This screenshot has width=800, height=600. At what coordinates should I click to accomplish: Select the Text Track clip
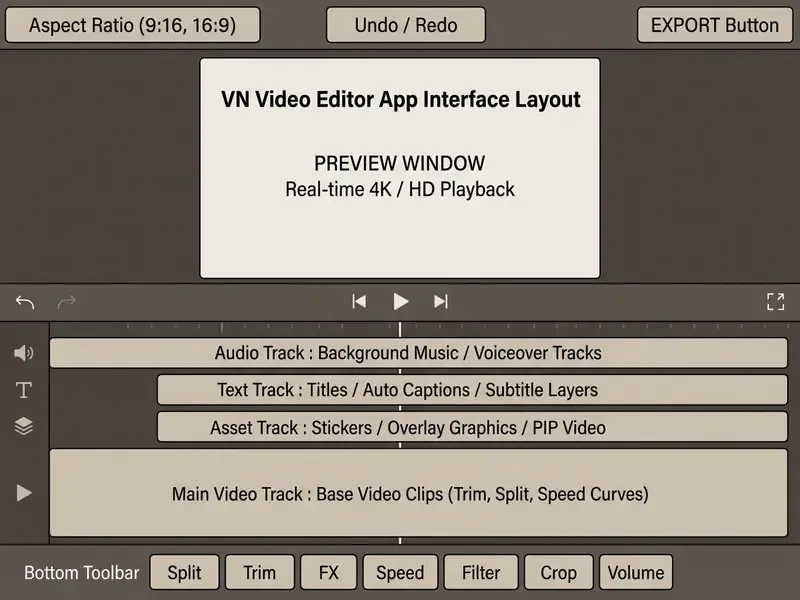(x=472, y=390)
